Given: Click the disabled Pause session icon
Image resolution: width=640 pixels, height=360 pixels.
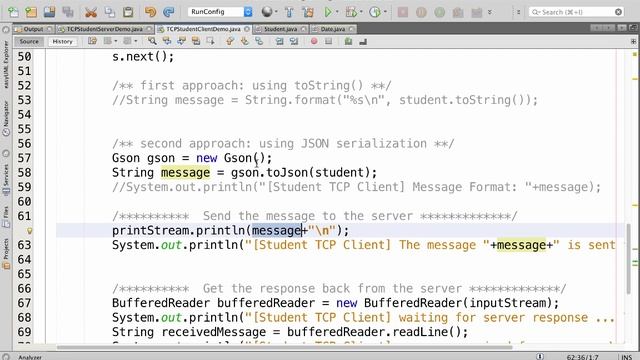Looking at the screenshot, I should click(421, 12).
